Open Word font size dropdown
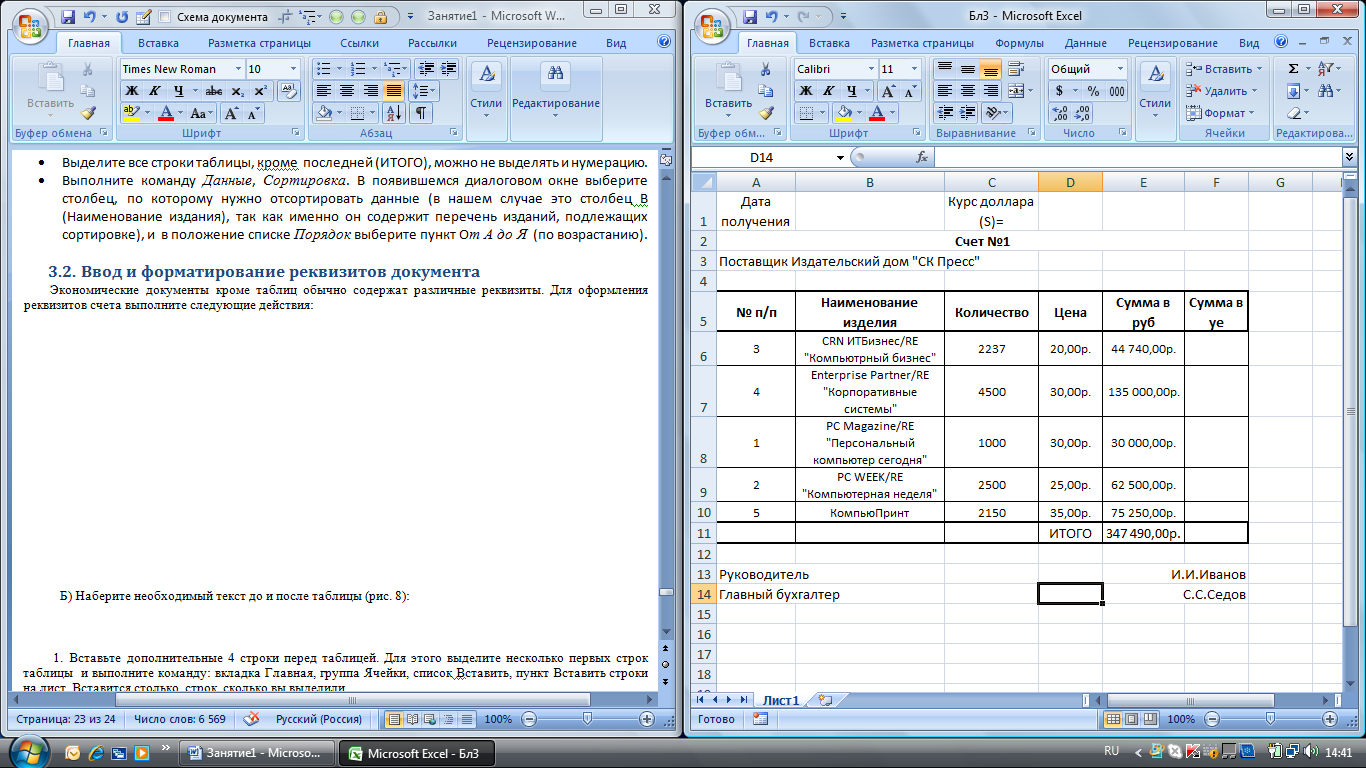 click(293, 69)
